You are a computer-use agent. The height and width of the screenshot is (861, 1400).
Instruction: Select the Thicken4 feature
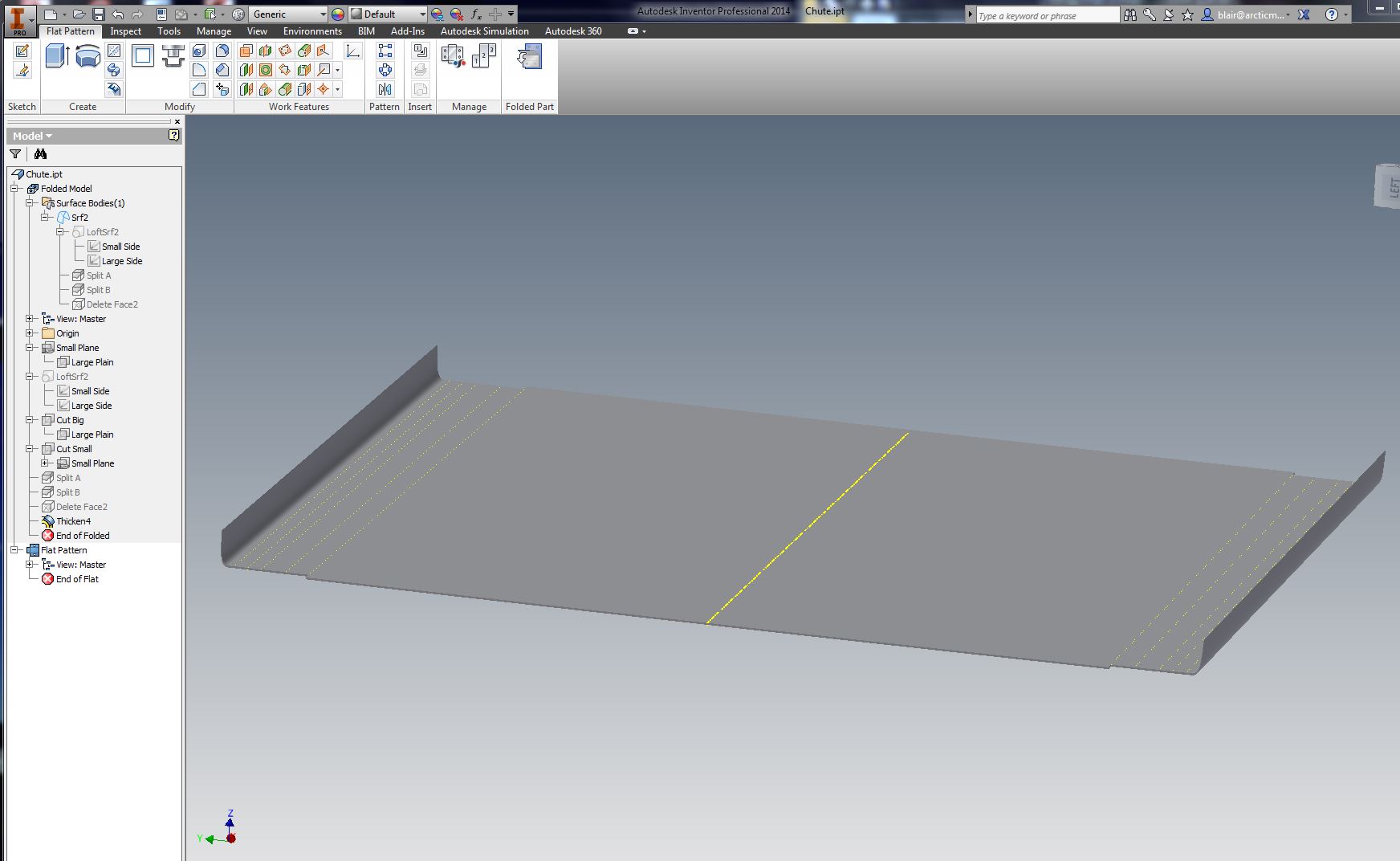coord(73,521)
